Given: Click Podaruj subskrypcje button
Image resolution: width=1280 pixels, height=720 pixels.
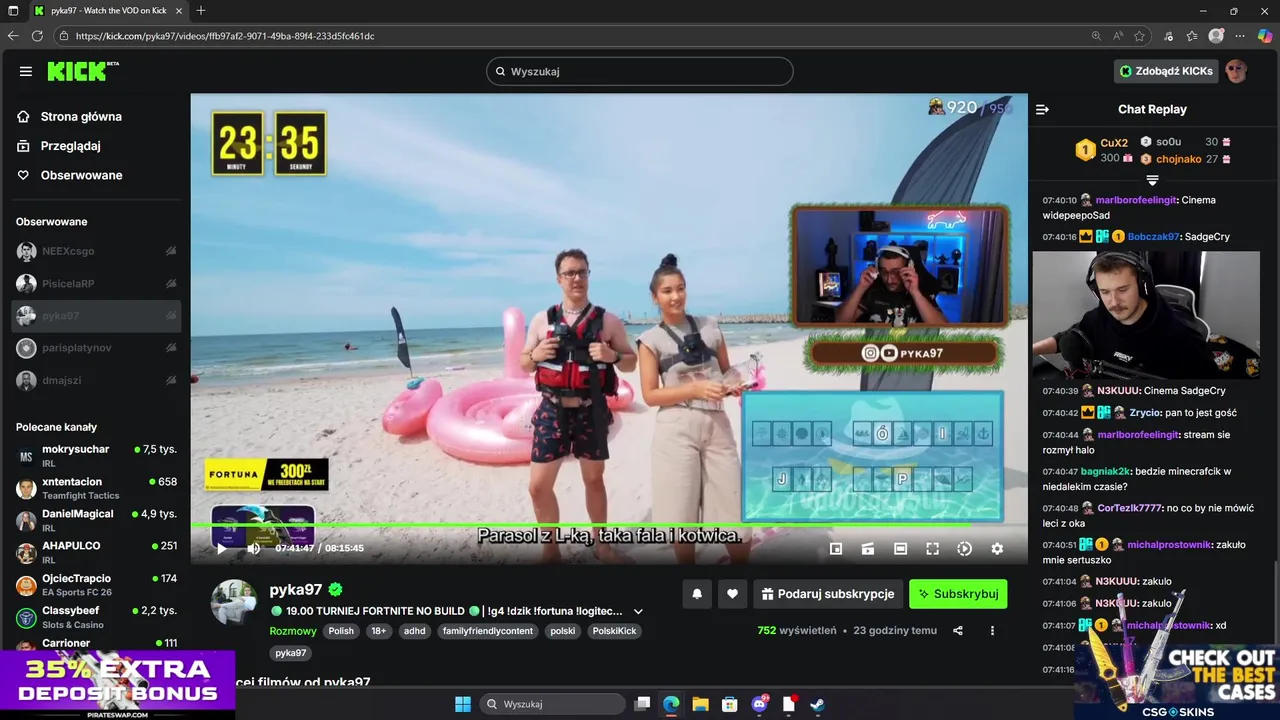Looking at the screenshot, I should pyautogui.click(x=828, y=594).
